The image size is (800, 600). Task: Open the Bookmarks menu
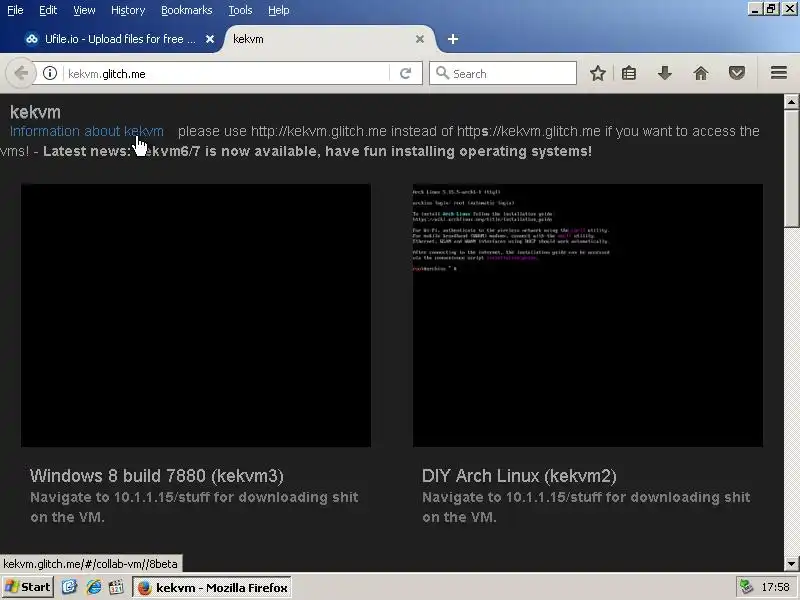[x=187, y=10]
